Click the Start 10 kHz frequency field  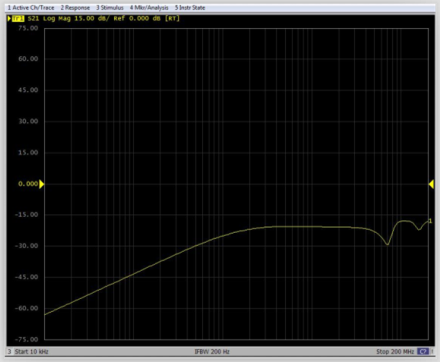(32, 352)
